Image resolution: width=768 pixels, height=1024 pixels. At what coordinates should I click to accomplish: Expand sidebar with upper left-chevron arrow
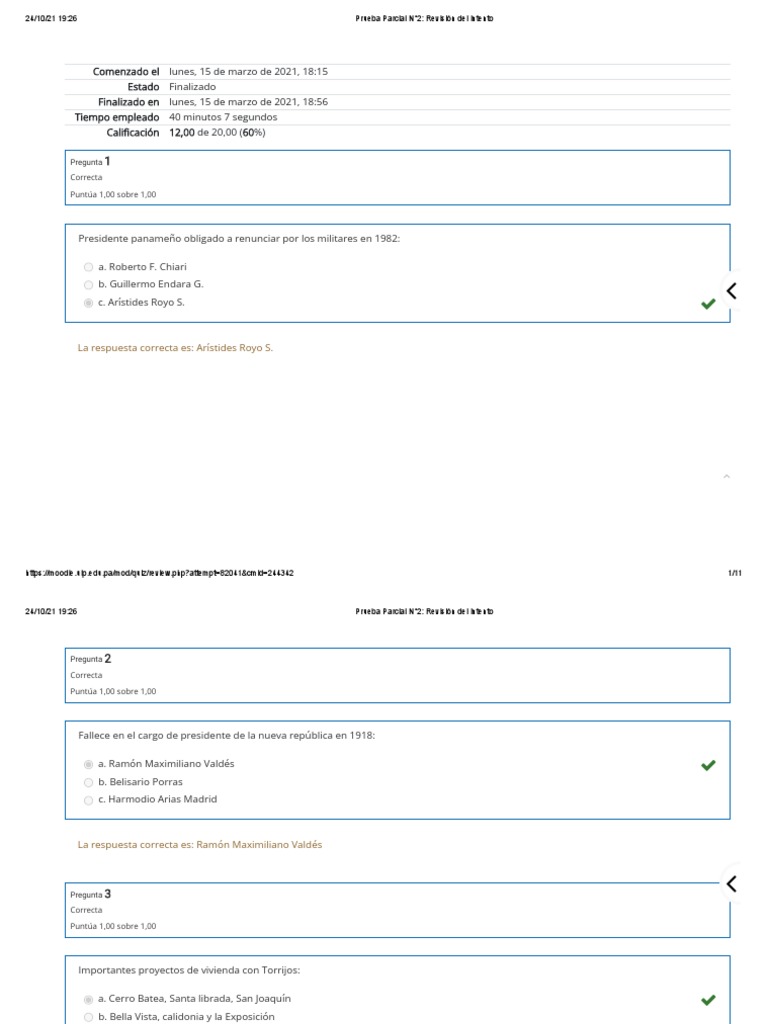(x=732, y=291)
